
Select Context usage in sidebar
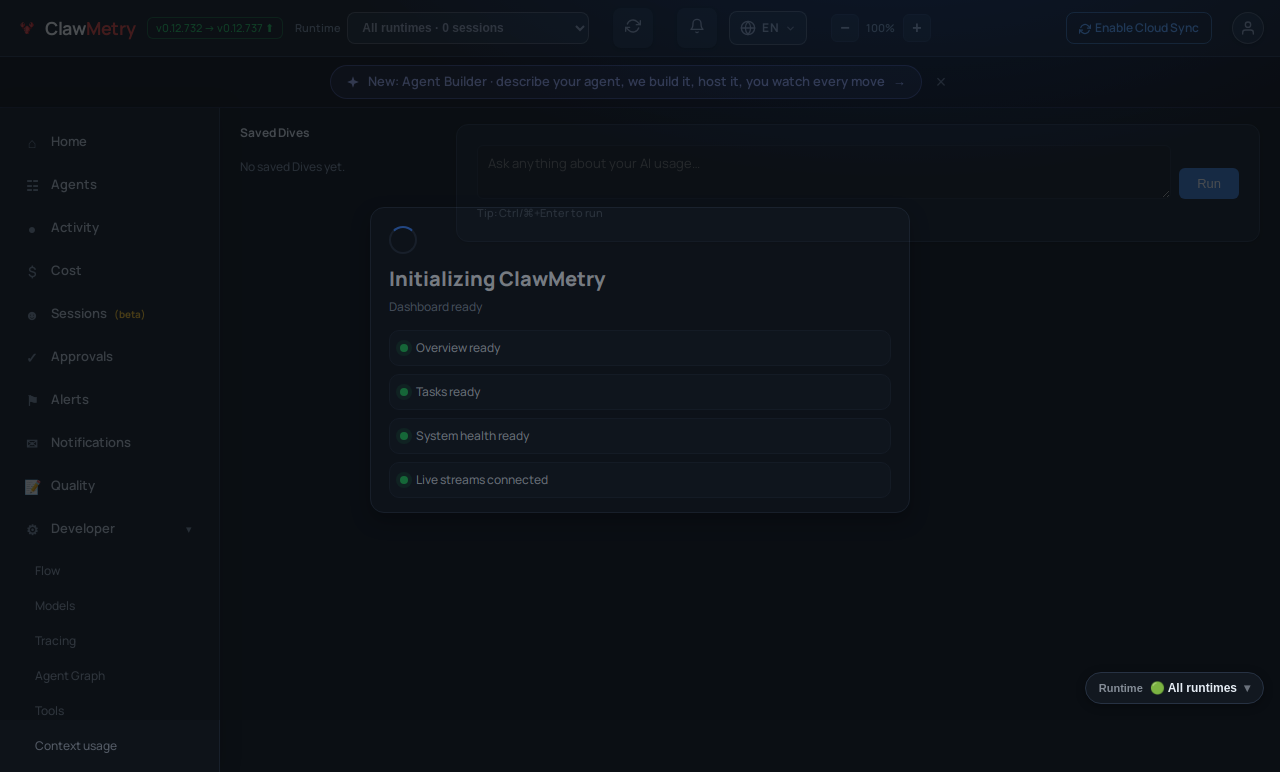click(110, 746)
